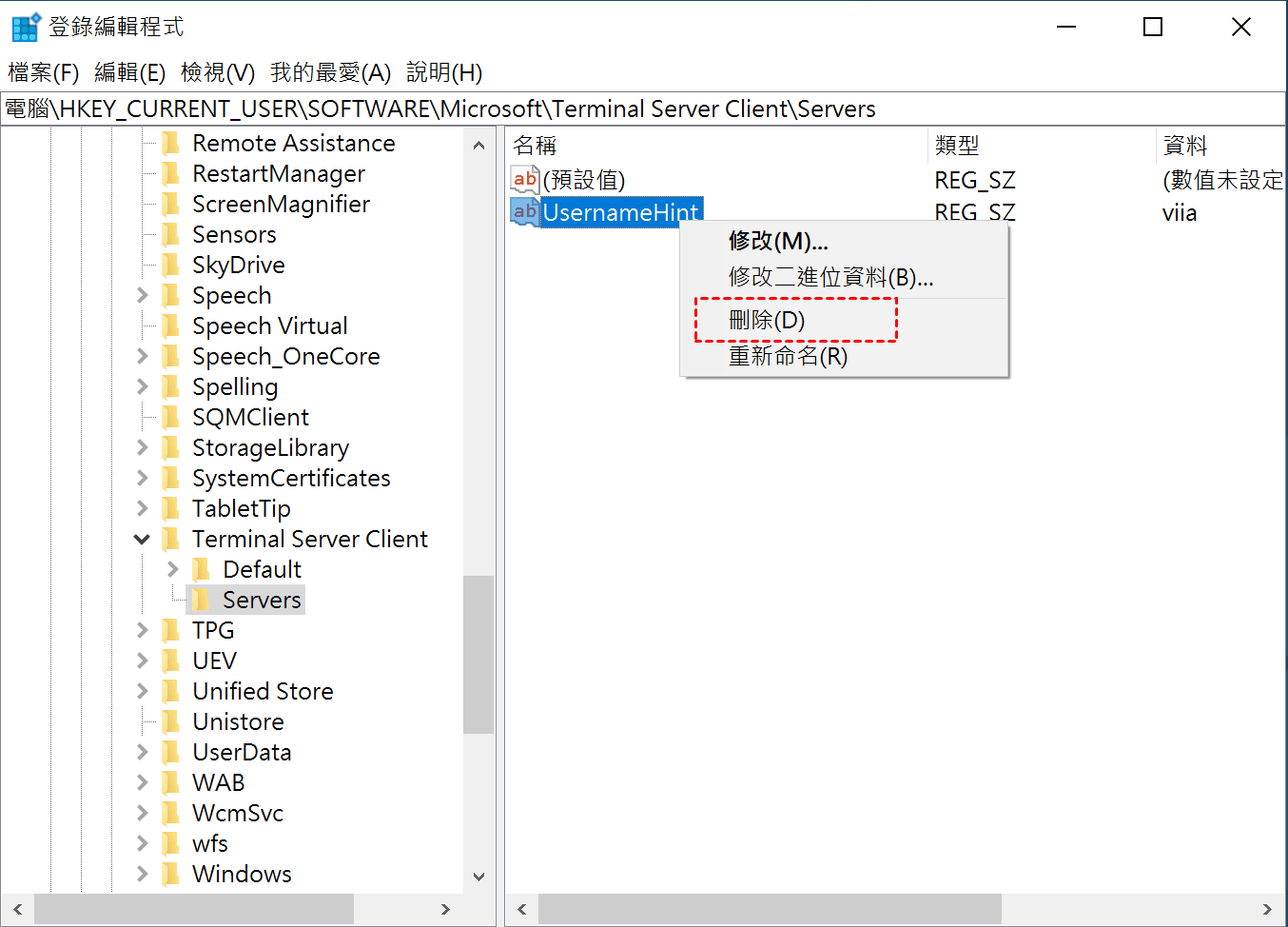The height and width of the screenshot is (927, 1288).
Task: Click the WcmSvc folder icon
Action: [x=171, y=813]
